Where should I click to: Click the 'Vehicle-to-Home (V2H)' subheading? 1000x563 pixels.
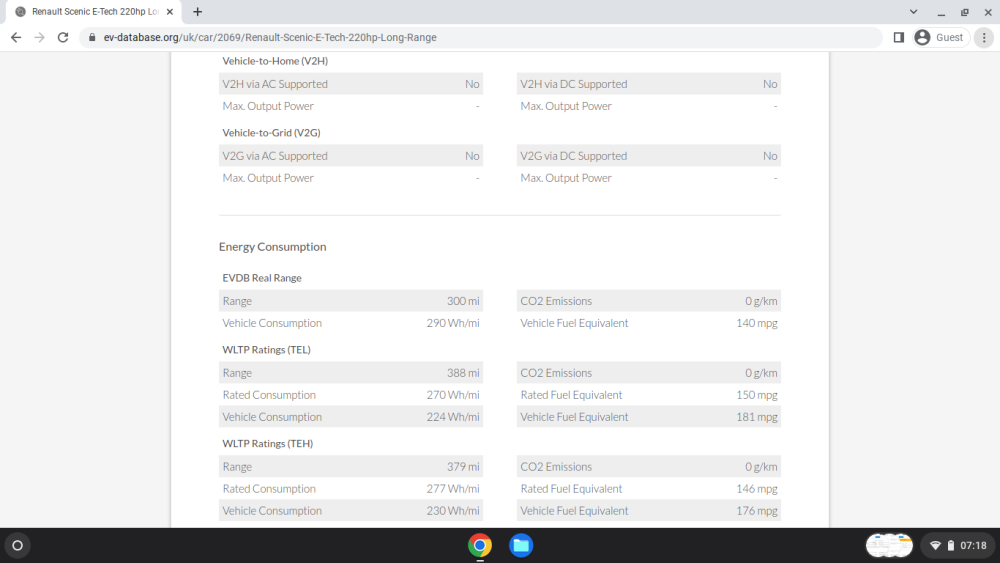tap(275, 61)
